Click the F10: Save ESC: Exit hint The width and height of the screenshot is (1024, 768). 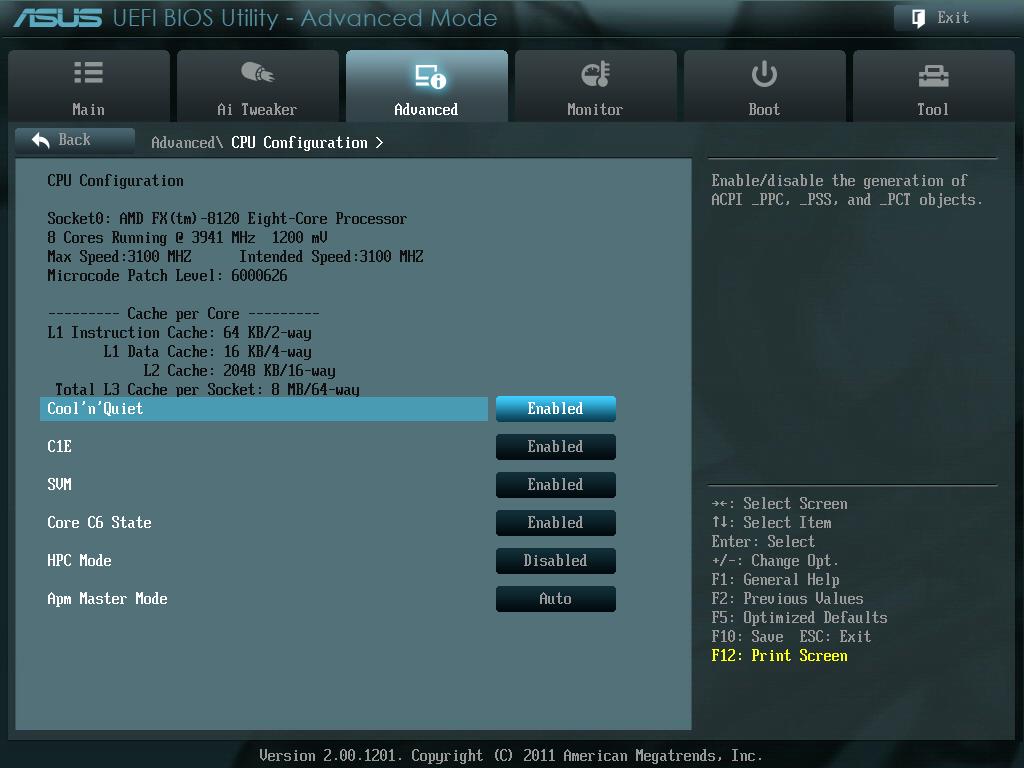point(792,636)
